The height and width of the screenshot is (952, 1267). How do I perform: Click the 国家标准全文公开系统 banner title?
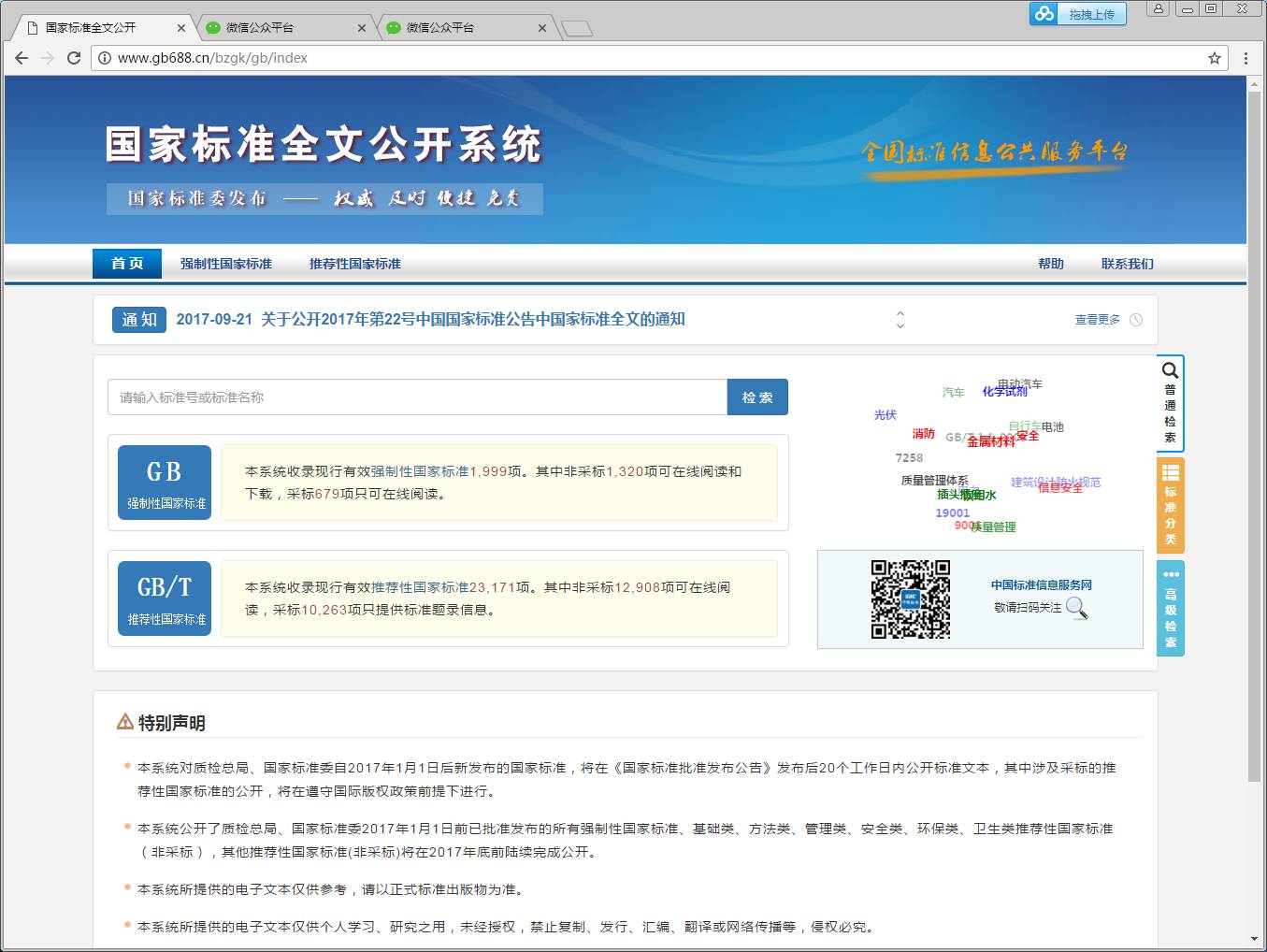coord(324,145)
